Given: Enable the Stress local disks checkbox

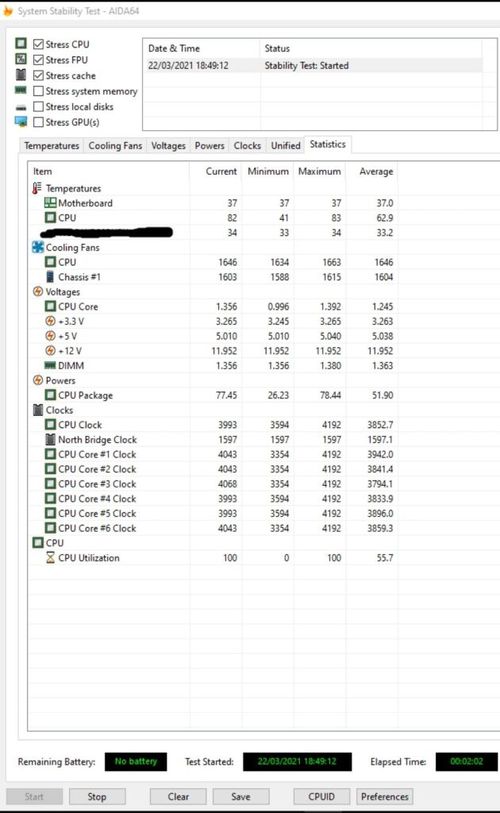Looking at the screenshot, I should click(x=38, y=106).
